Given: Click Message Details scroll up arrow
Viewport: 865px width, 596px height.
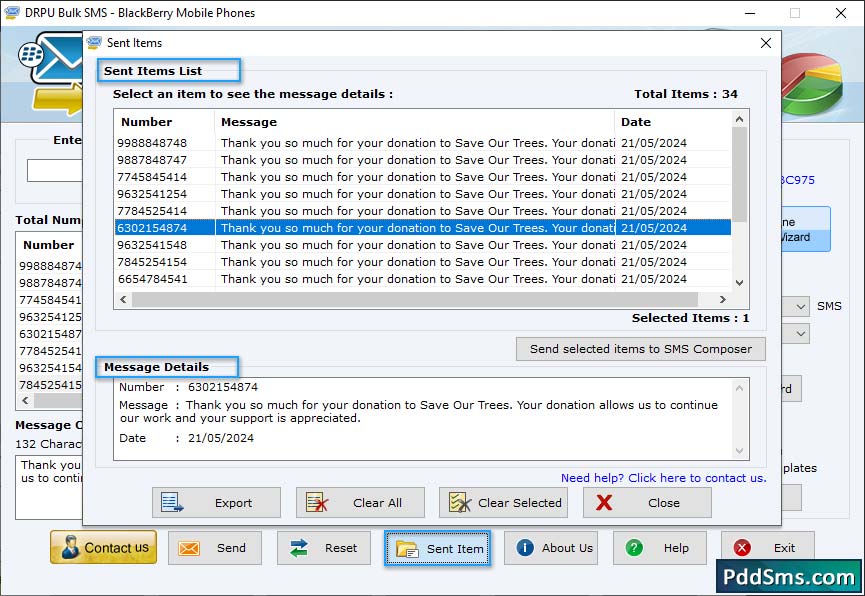Looking at the screenshot, I should 740,388.
